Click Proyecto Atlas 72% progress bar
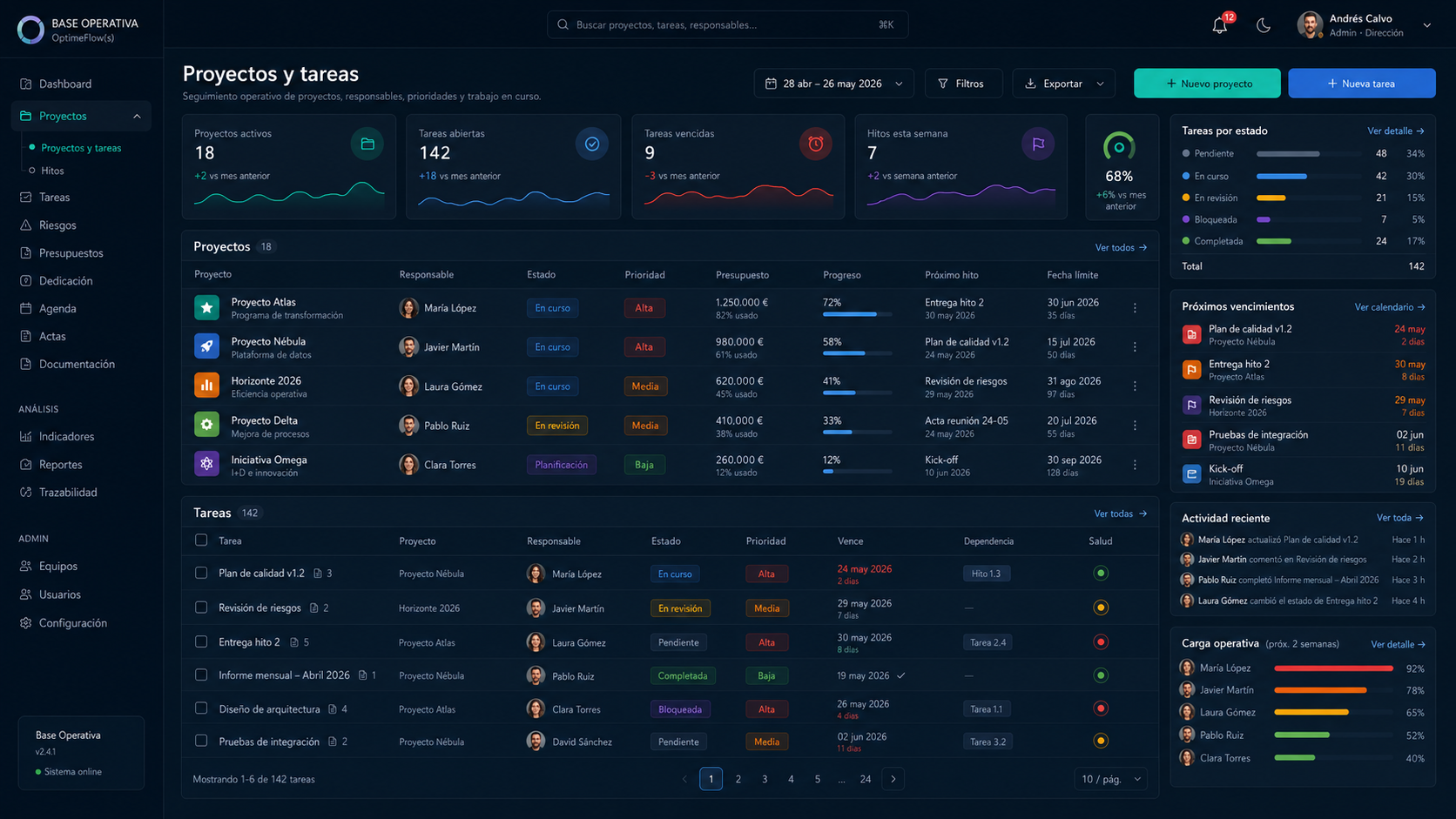1456x819 pixels. pos(857,314)
